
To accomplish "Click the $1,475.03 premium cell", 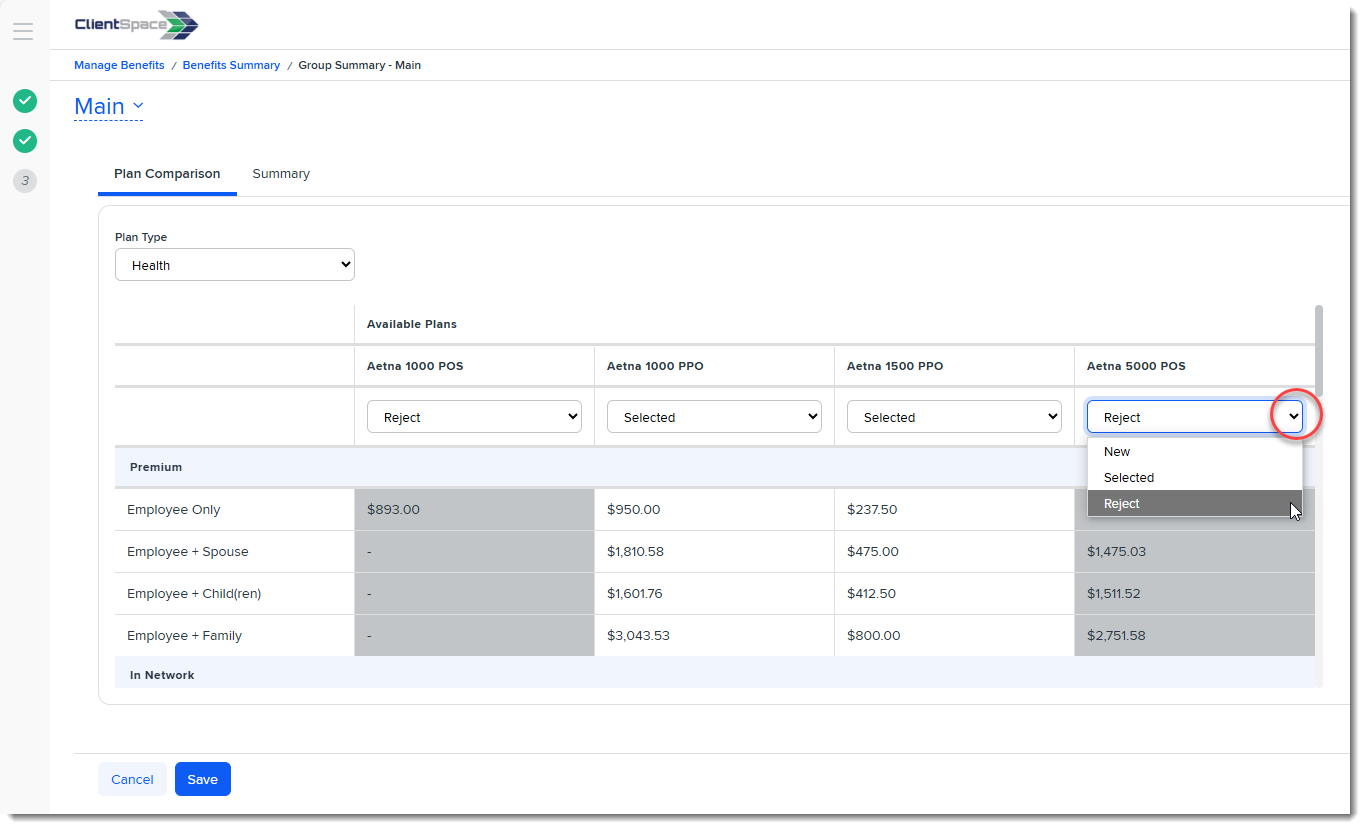I will click(x=1195, y=551).
